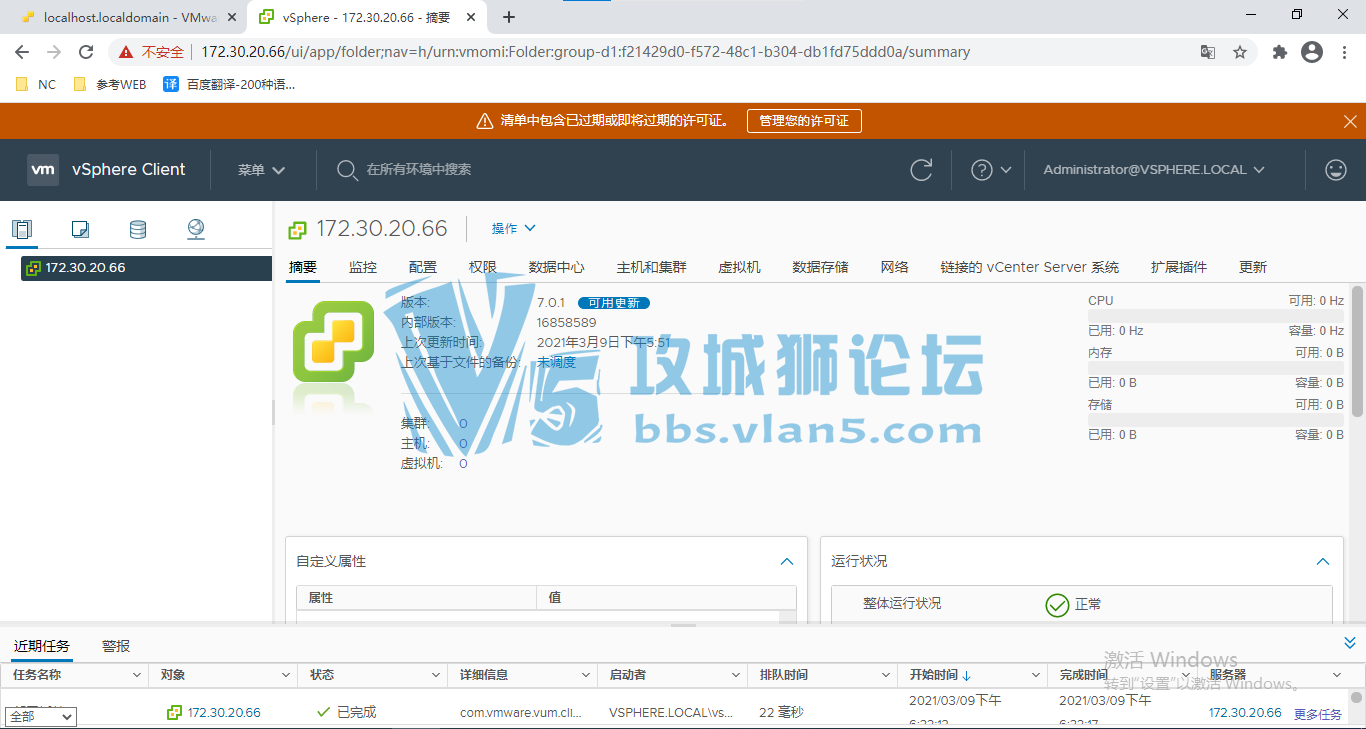Expand the 操作 actions menu
Screen dimensions: 1366x729
512,228
